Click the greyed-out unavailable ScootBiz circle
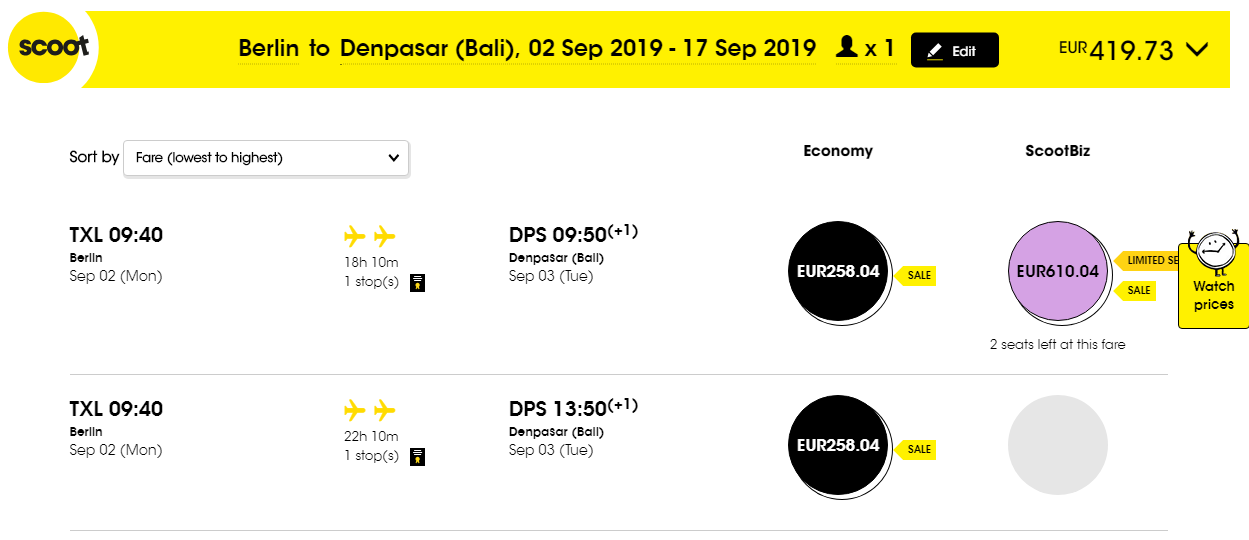 coord(1058,445)
